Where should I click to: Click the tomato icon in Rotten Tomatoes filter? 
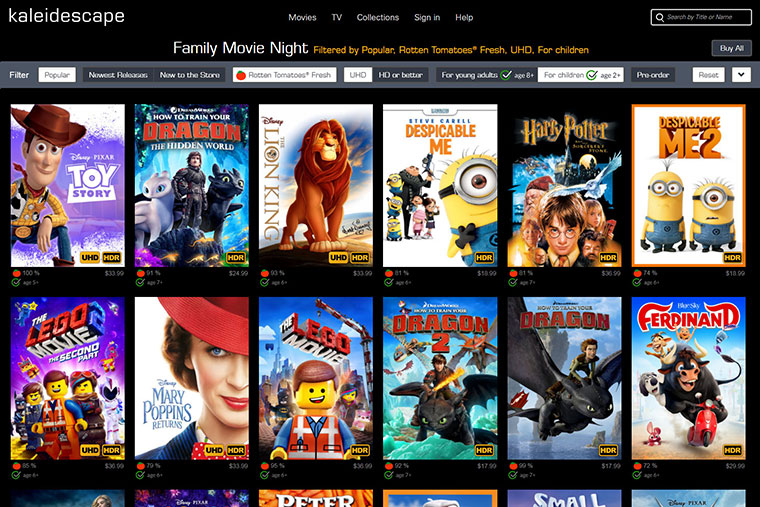pyautogui.click(x=241, y=75)
